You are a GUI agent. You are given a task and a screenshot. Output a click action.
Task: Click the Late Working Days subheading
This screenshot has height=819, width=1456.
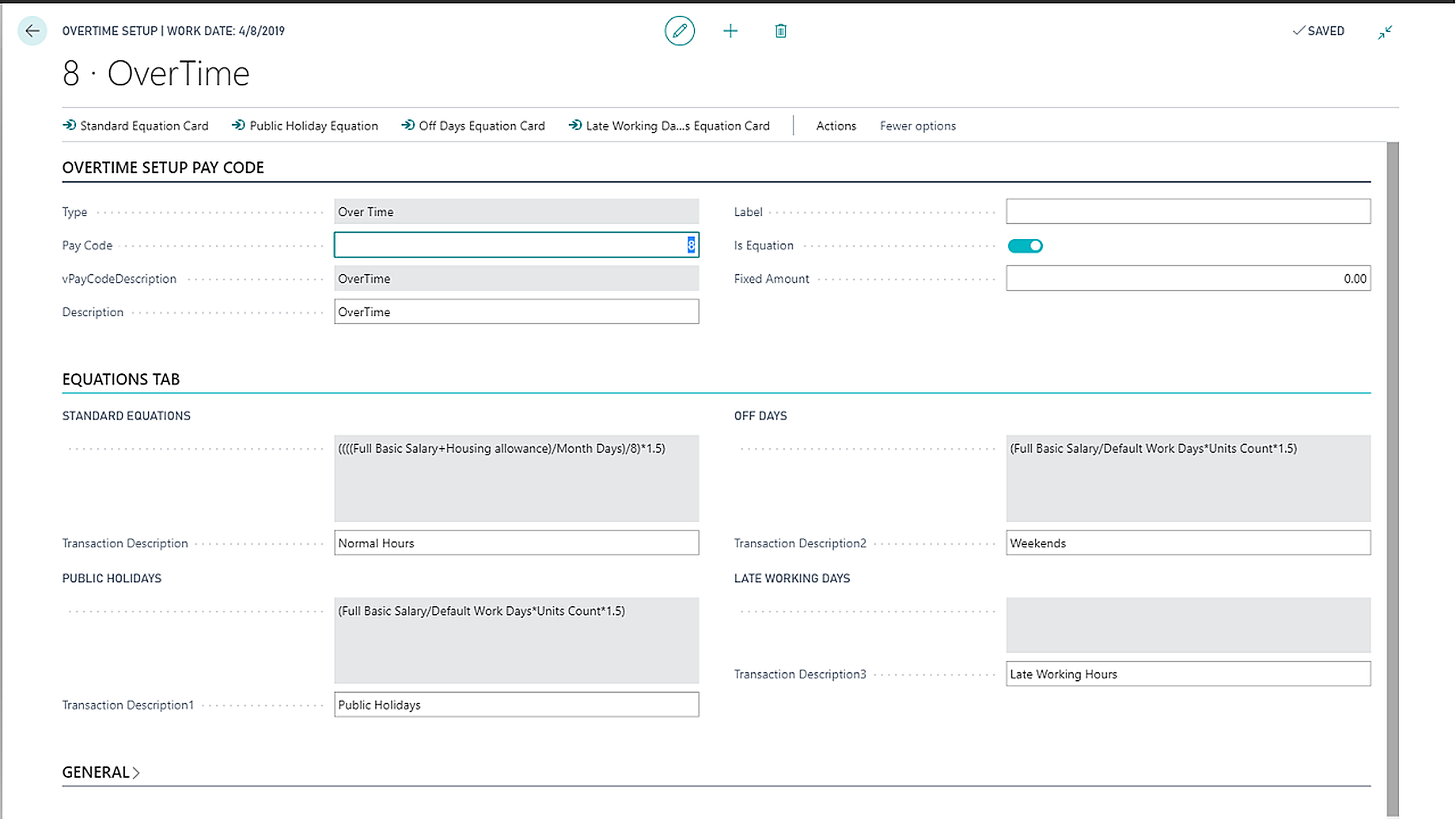pos(792,578)
